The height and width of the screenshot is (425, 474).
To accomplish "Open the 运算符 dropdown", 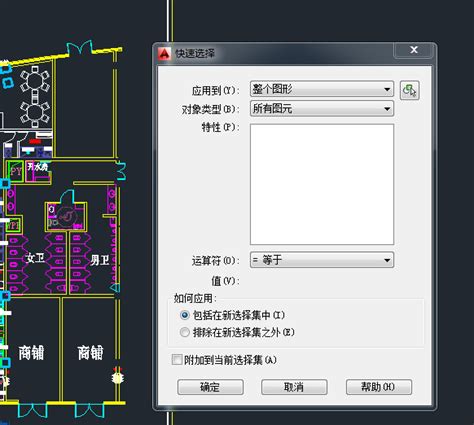I will click(322, 260).
